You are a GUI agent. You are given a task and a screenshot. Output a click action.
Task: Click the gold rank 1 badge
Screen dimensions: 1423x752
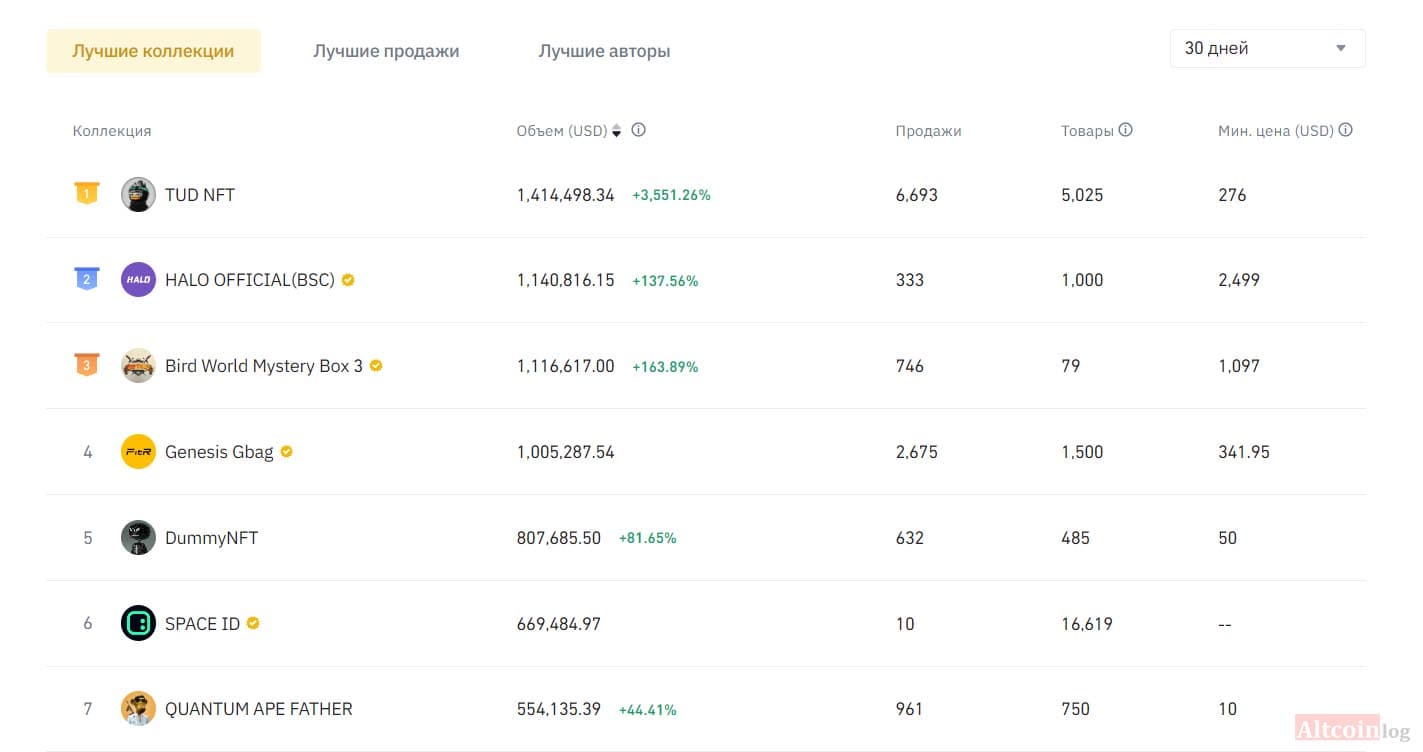pos(87,194)
